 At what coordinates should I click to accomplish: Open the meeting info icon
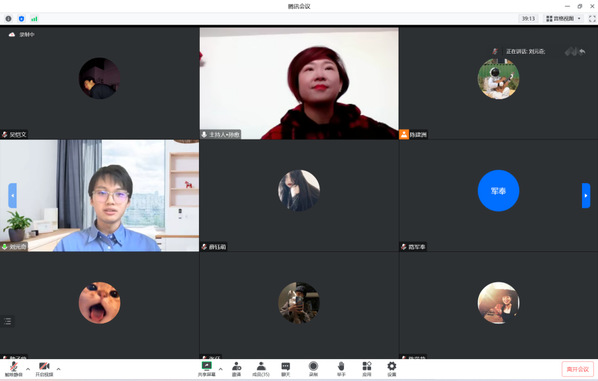(8, 18)
